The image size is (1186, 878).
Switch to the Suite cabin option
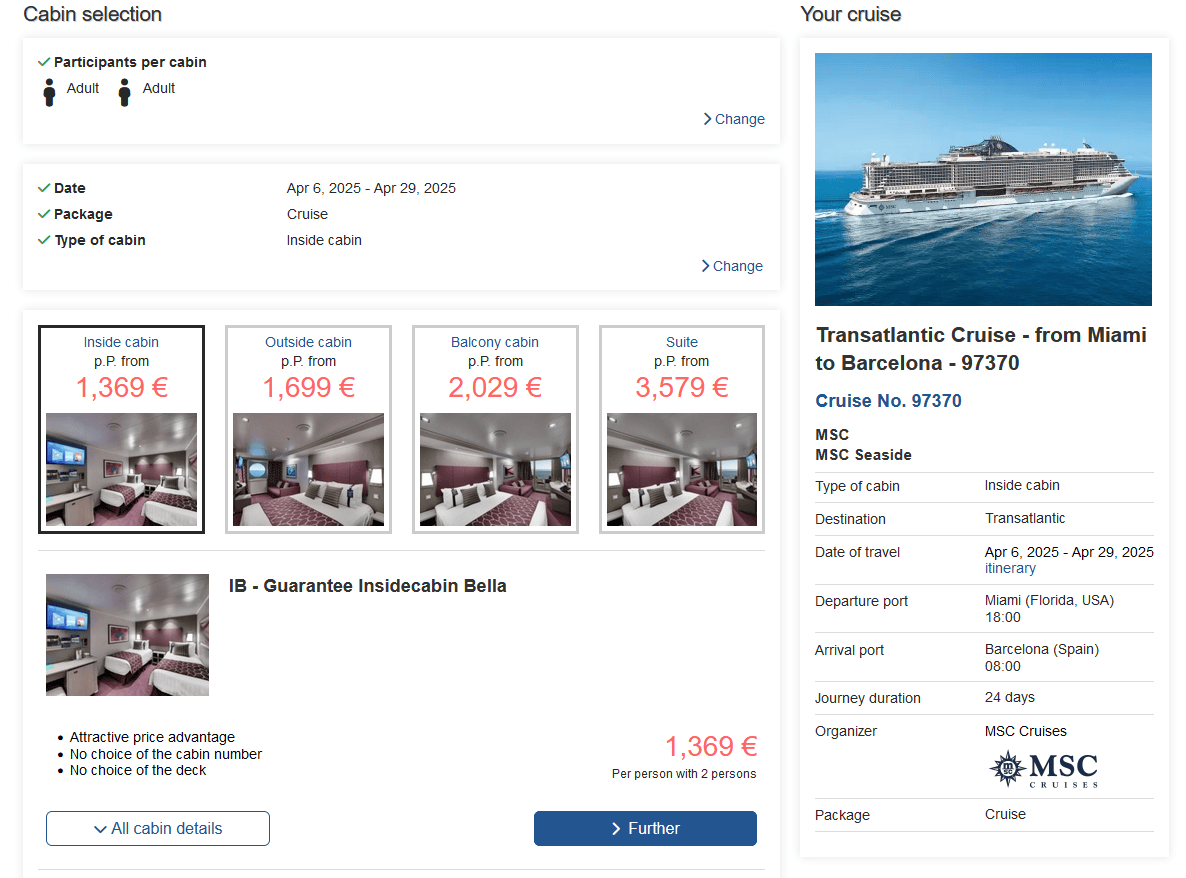coord(682,429)
